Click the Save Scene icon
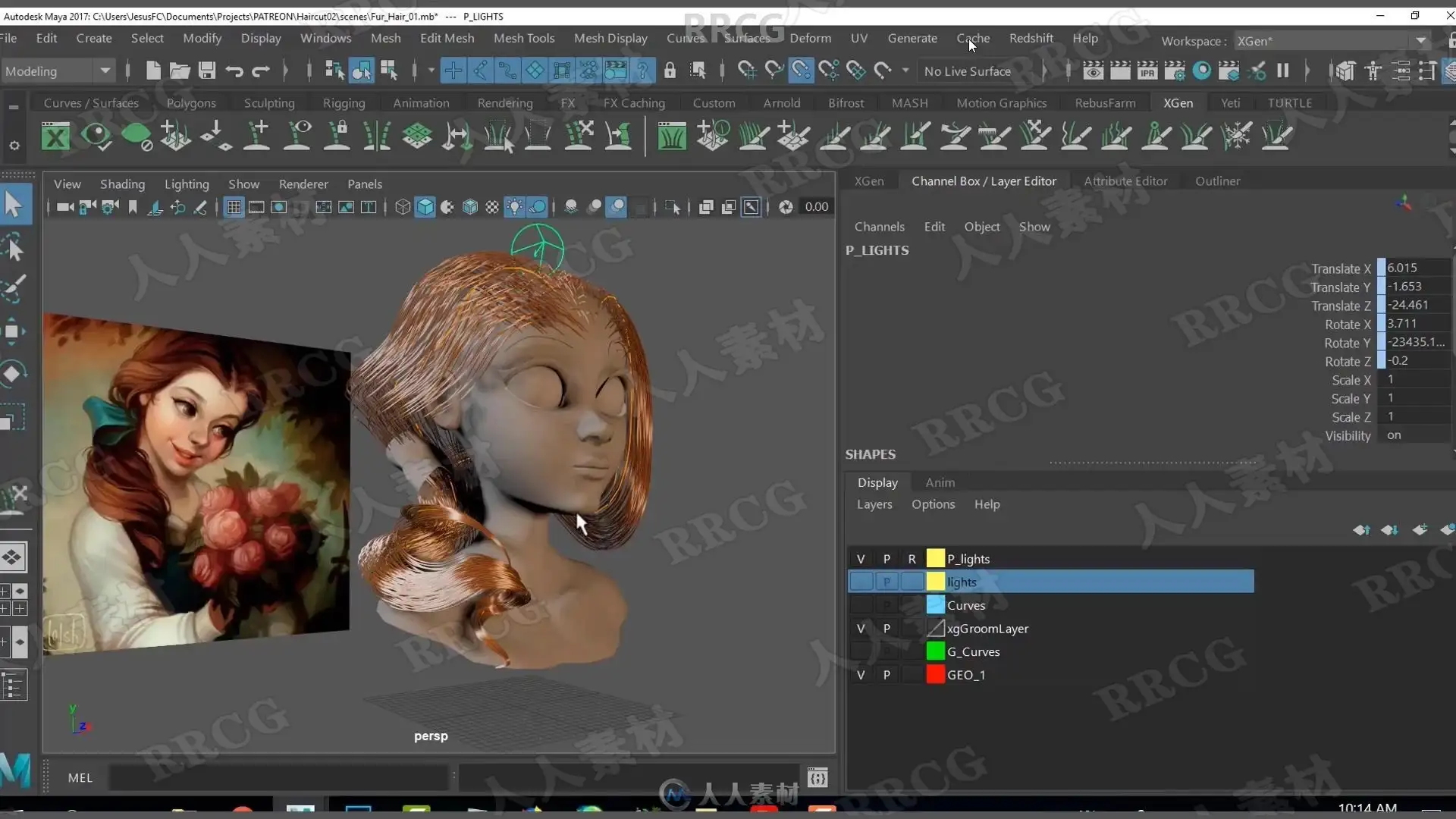This screenshot has width=1456, height=819. coord(206,71)
